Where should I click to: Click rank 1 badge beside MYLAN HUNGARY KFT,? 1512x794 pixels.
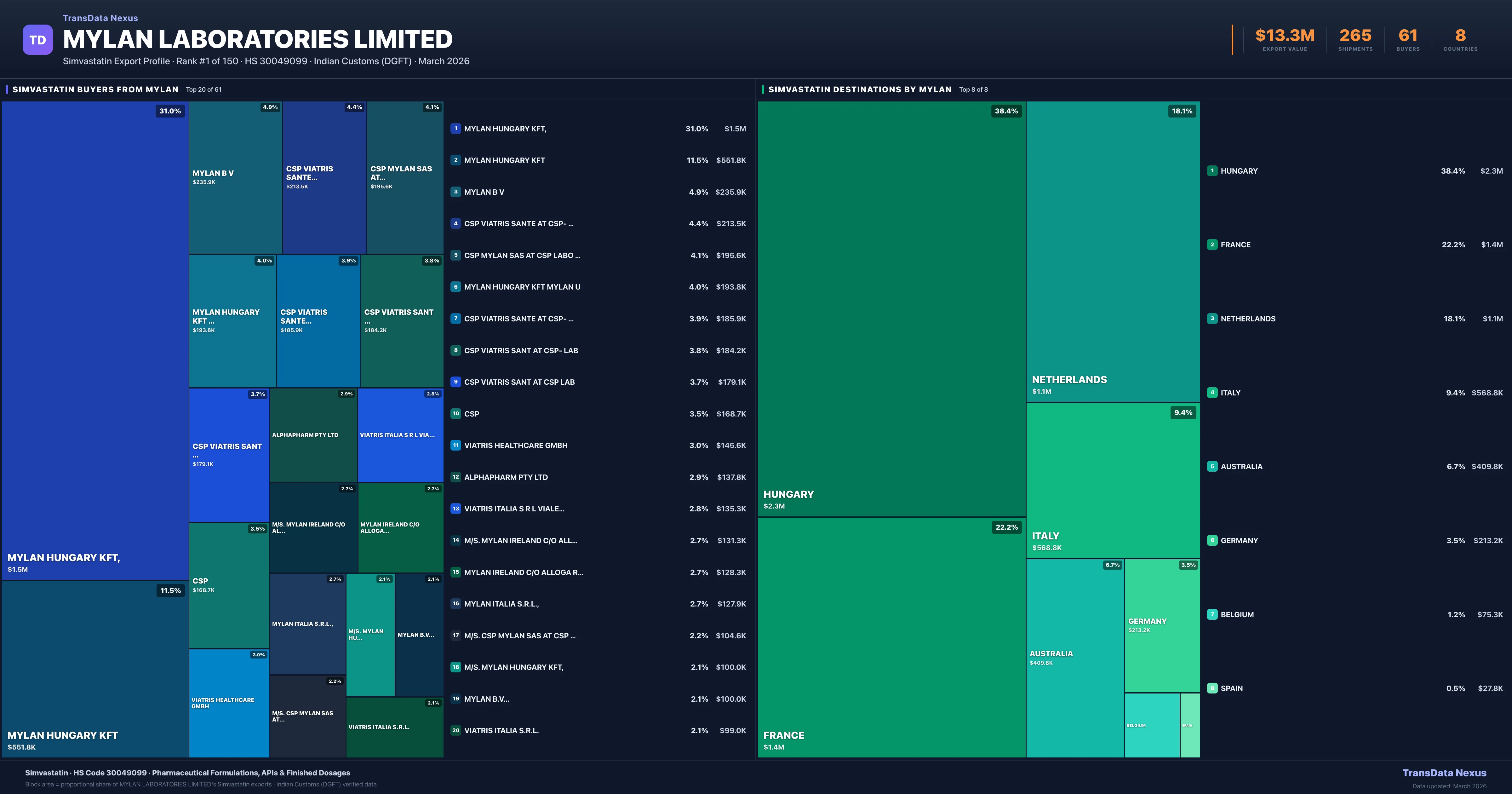455,129
